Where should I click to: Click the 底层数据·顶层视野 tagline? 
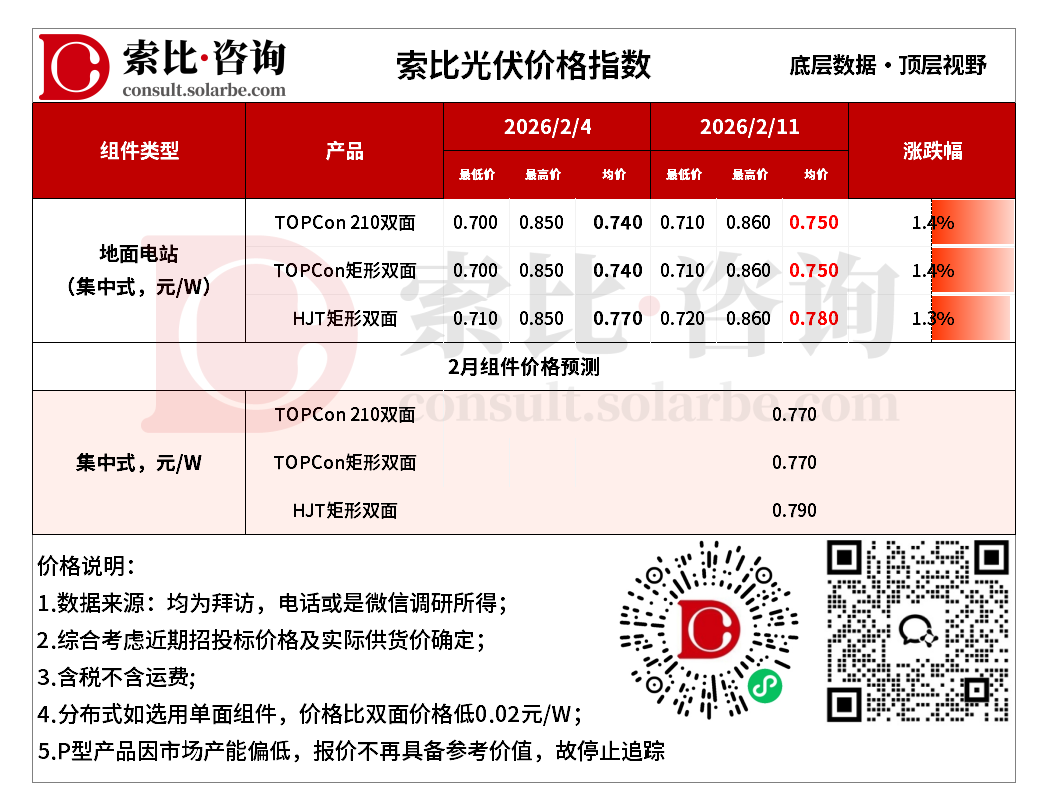(x=888, y=63)
